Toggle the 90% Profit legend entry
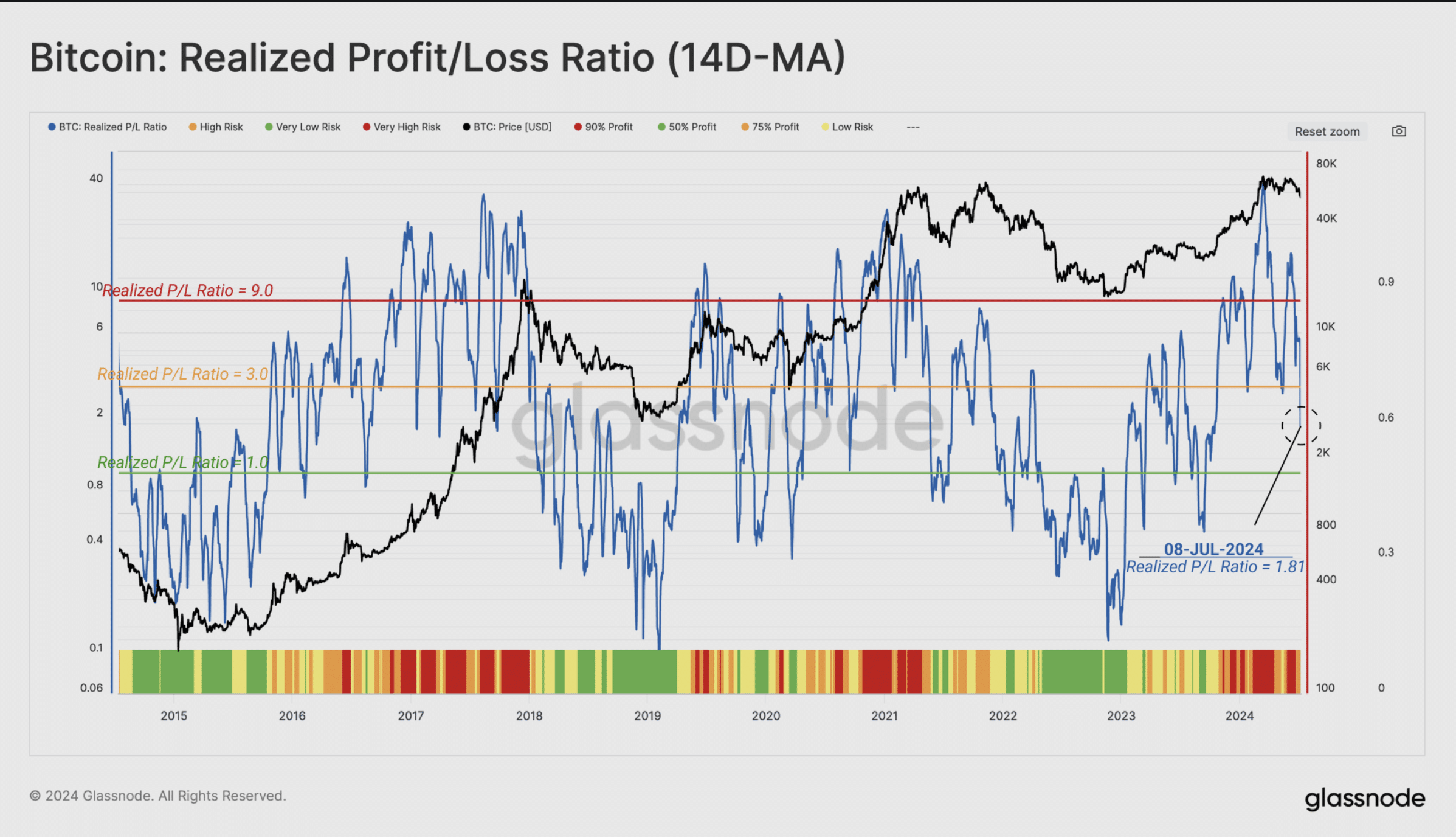Viewport: 1456px width, 837px height. pos(604,127)
